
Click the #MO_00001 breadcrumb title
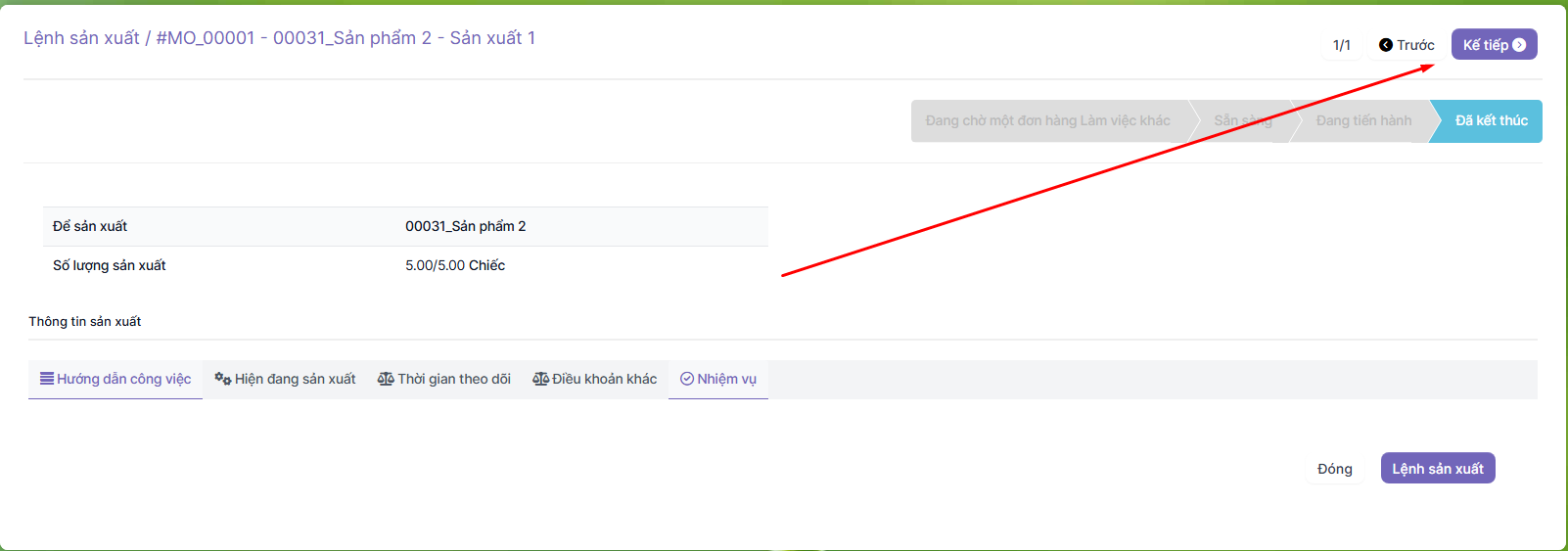click(346, 38)
